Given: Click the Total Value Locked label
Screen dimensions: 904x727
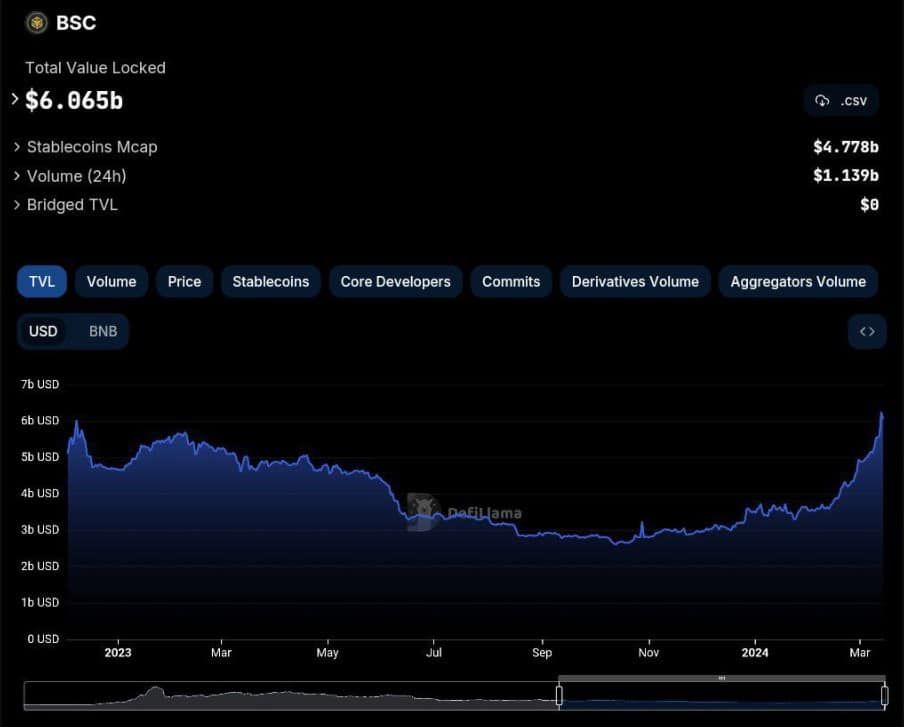Looking at the screenshot, I should click(95, 68).
